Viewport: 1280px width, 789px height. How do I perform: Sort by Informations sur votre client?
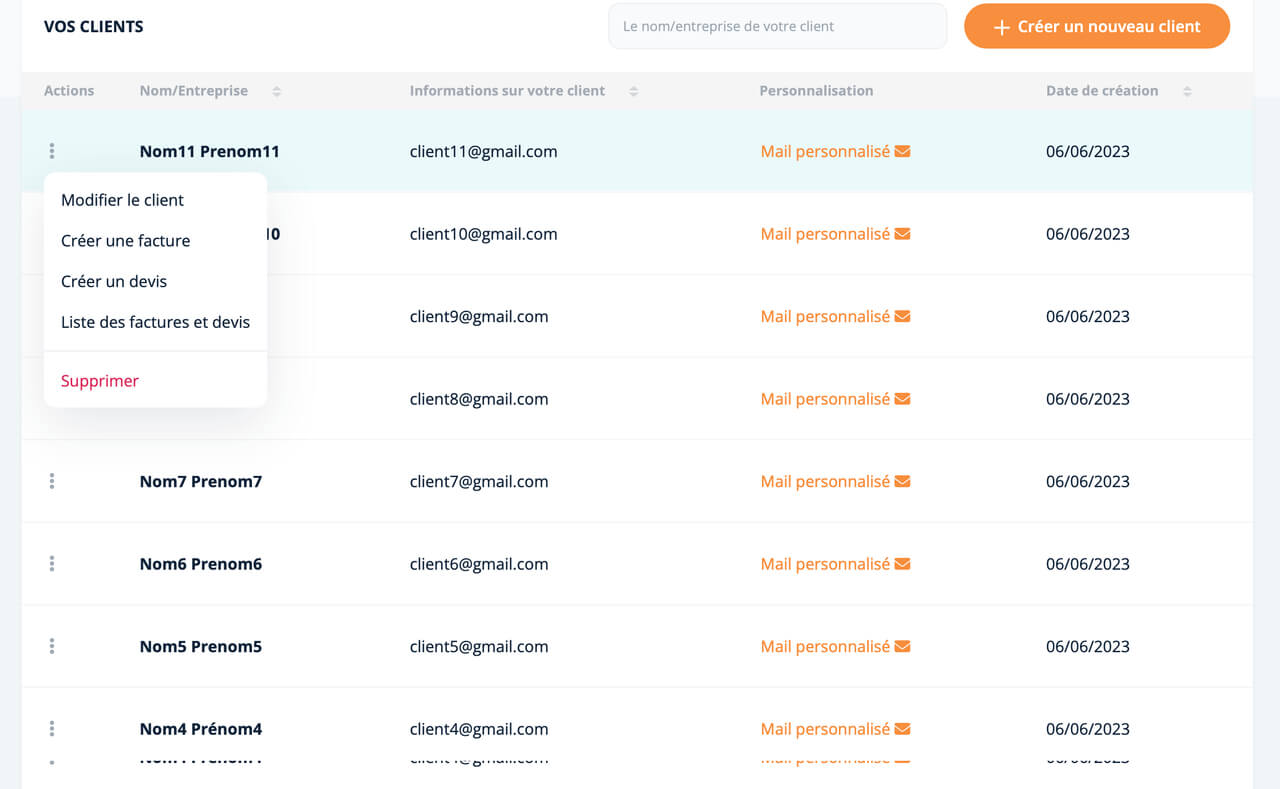pyautogui.click(x=634, y=91)
